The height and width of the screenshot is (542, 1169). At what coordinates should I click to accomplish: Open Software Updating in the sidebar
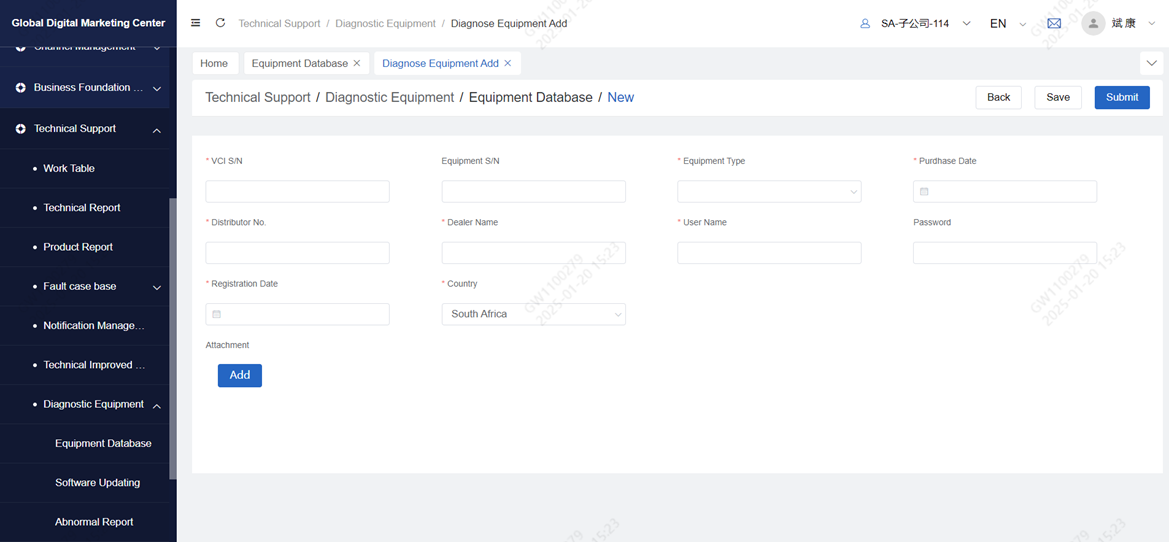pos(97,483)
